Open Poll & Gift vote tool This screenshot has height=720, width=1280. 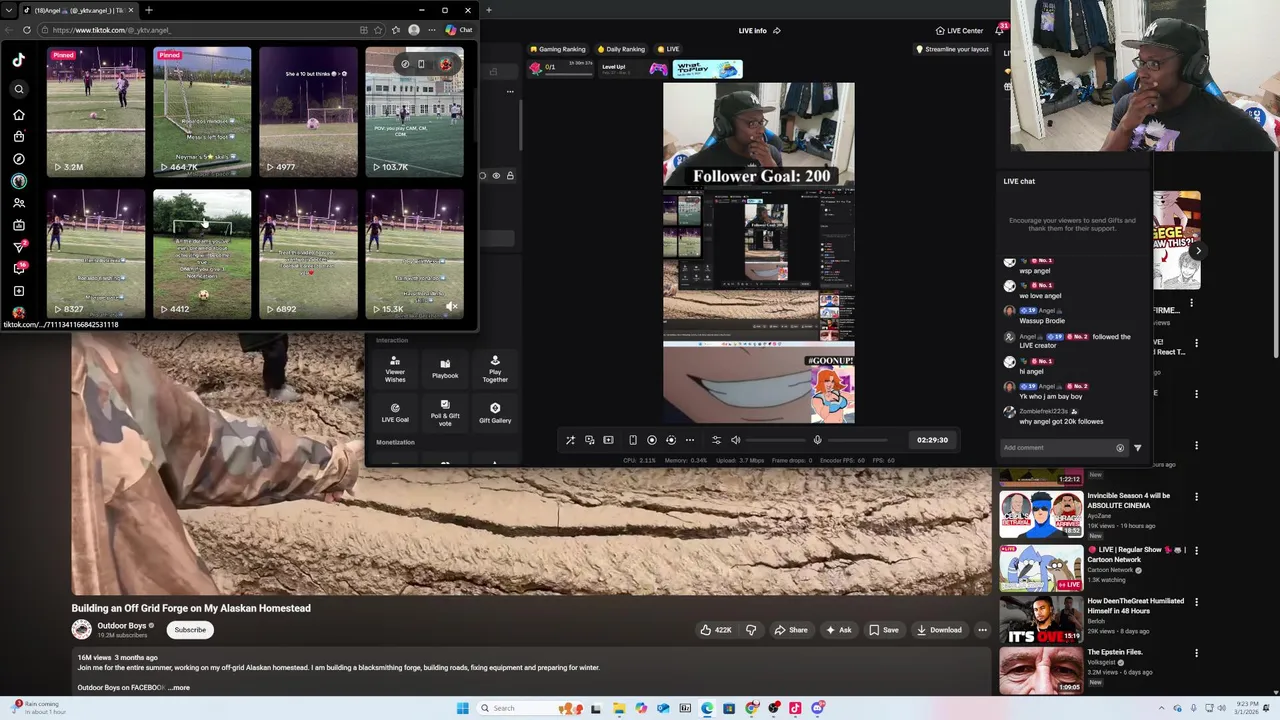point(445,413)
